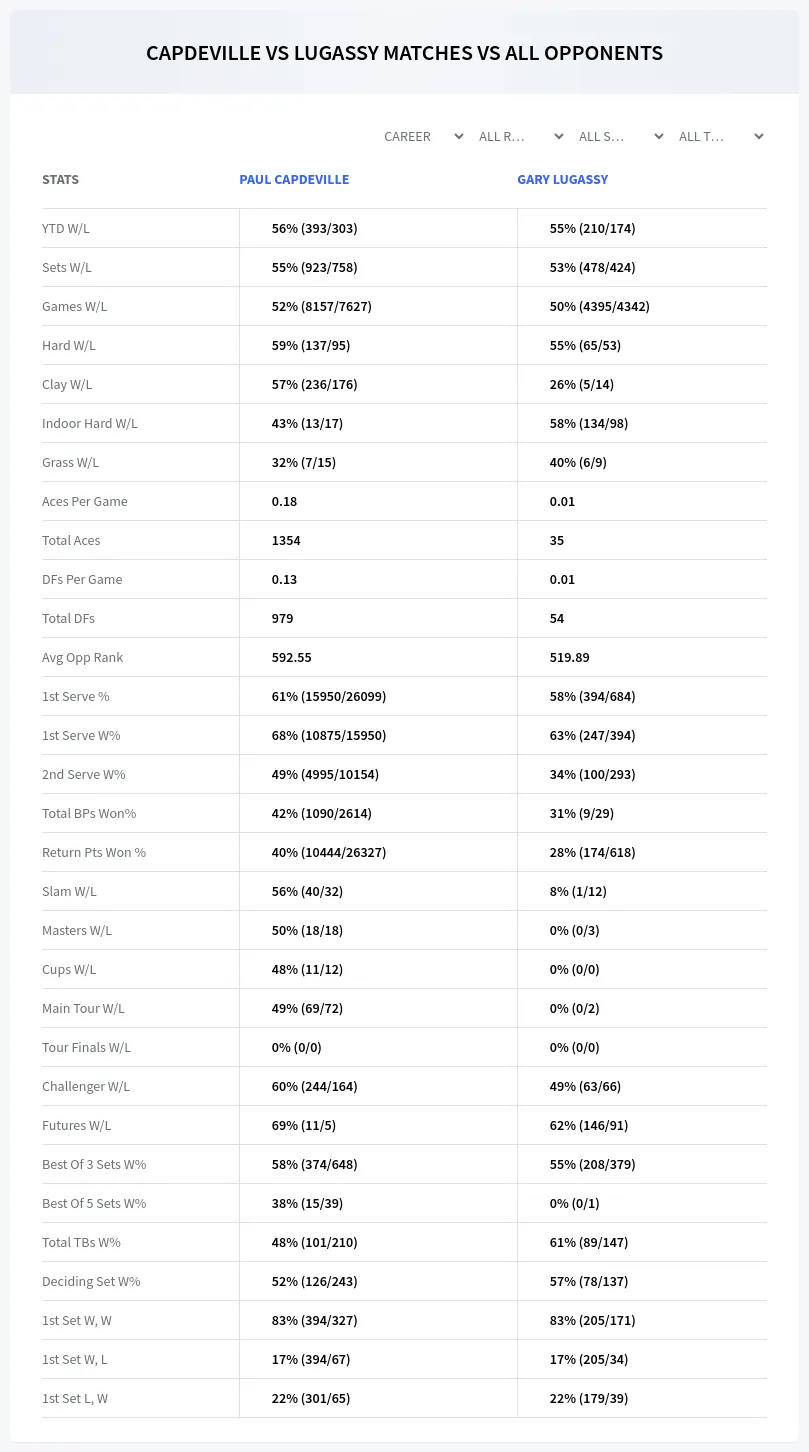Open Gary Lugassy player link
Viewport: 809px width, 1452px height.
(562, 180)
